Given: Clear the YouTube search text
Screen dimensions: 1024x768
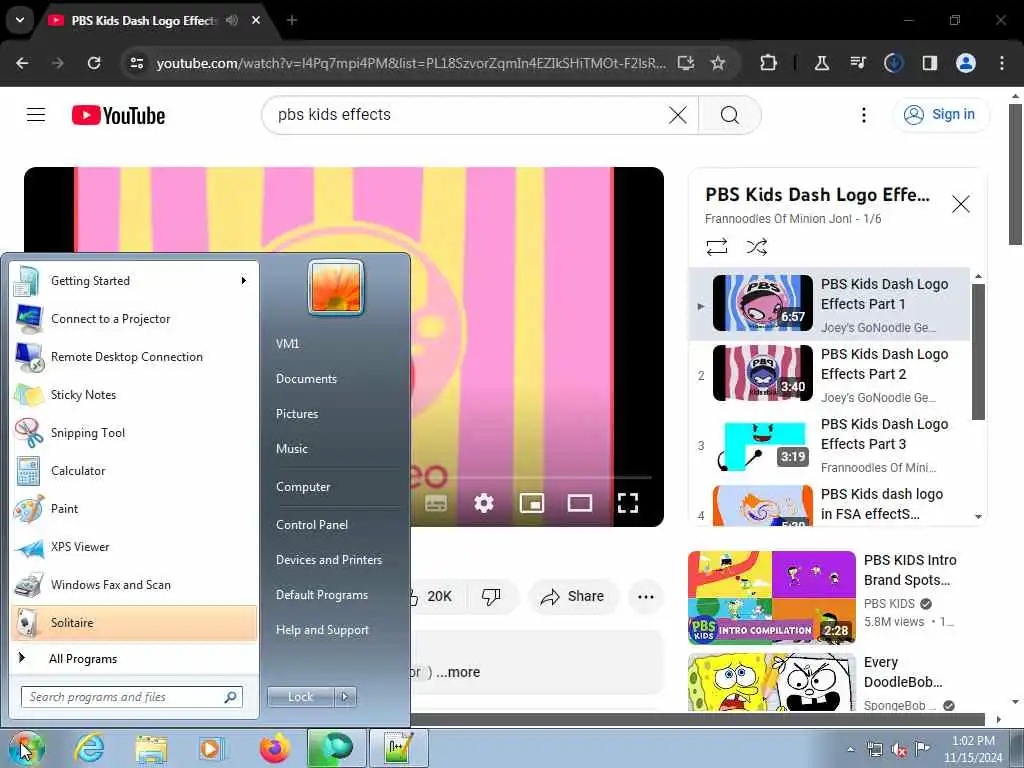Looking at the screenshot, I should pos(678,116).
